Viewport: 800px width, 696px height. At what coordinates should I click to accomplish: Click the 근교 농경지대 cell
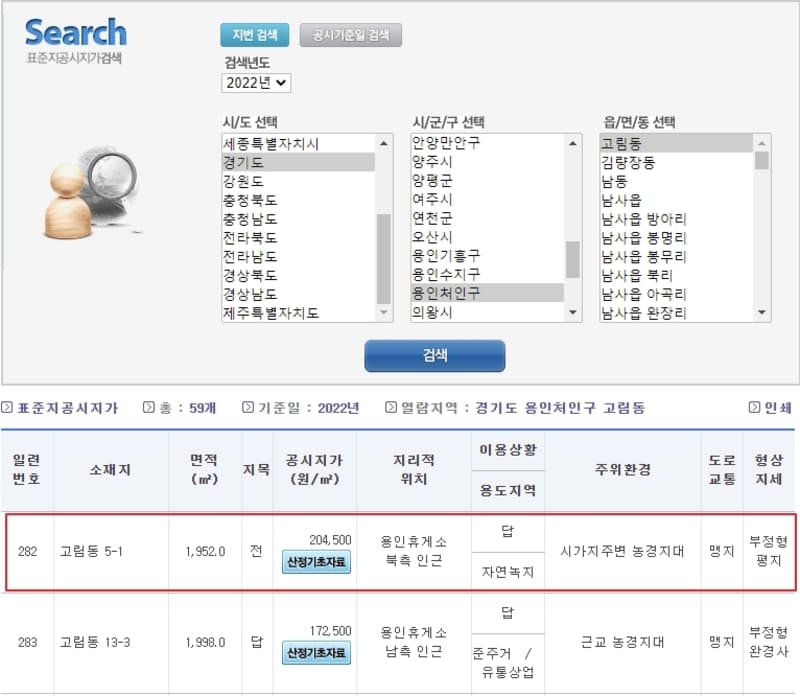click(622, 642)
